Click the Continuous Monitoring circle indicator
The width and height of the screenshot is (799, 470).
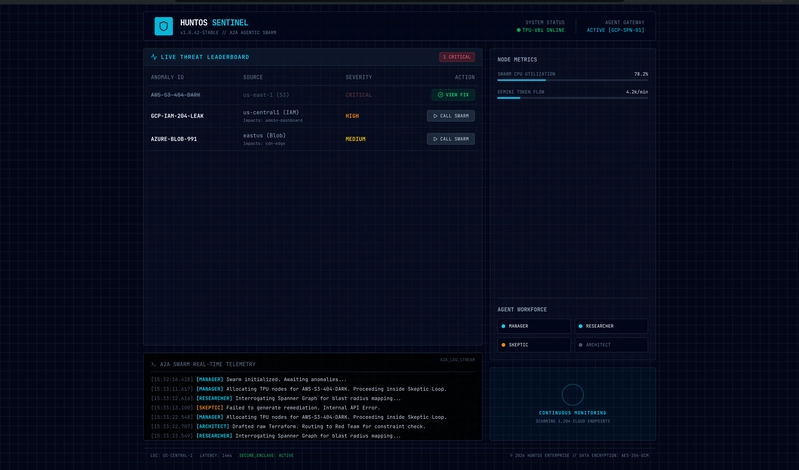[x=572, y=395]
